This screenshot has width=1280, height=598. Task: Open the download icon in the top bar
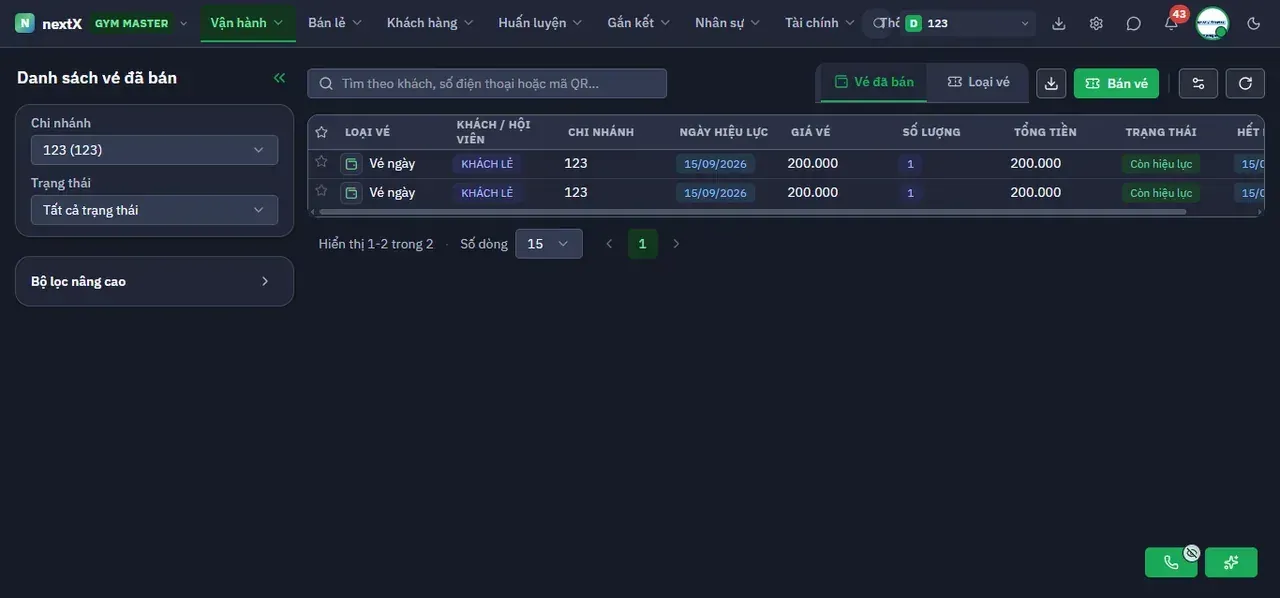point(1059,23)
